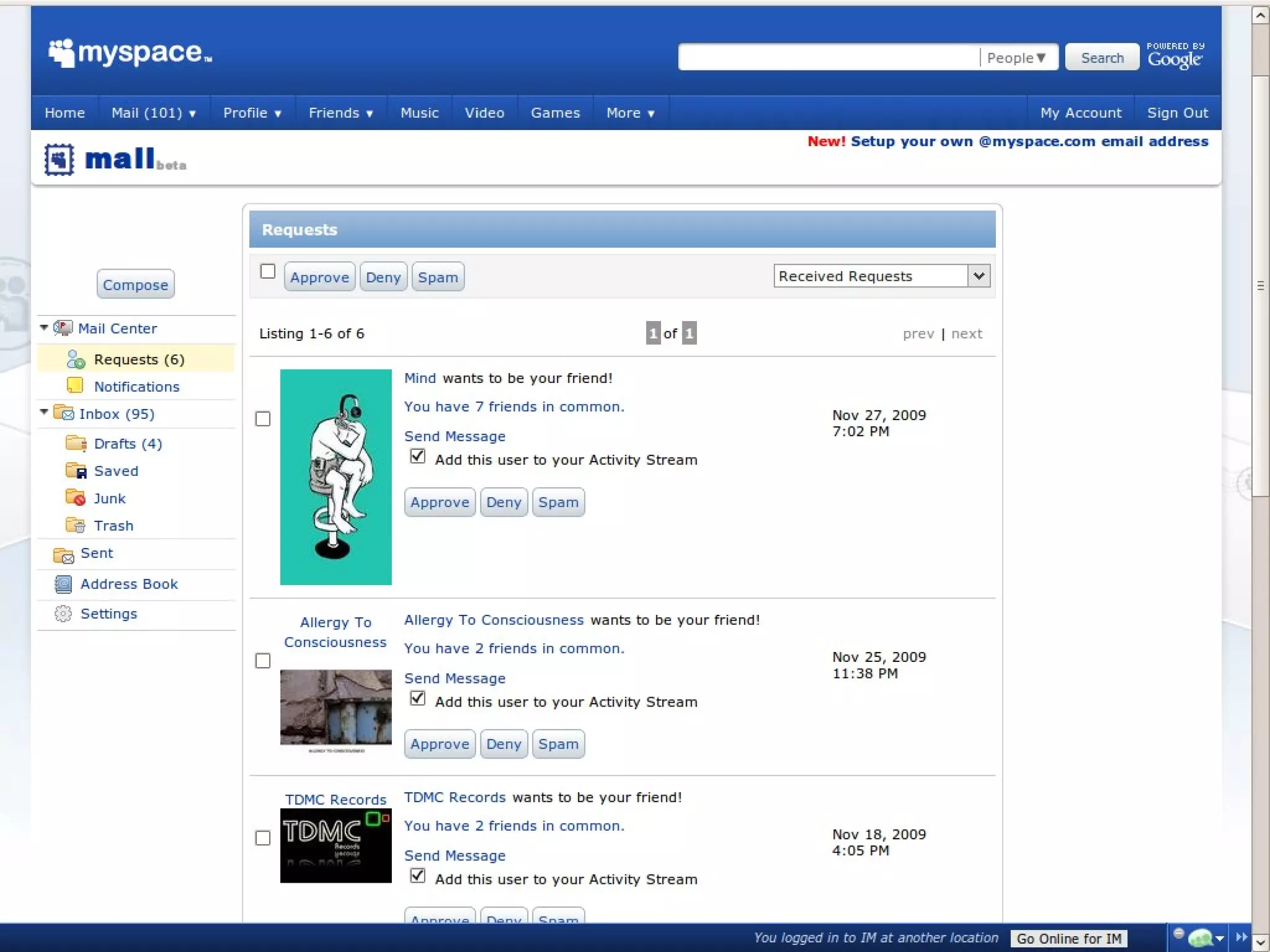Collapse the Mail Center tree section

point(44,327)
